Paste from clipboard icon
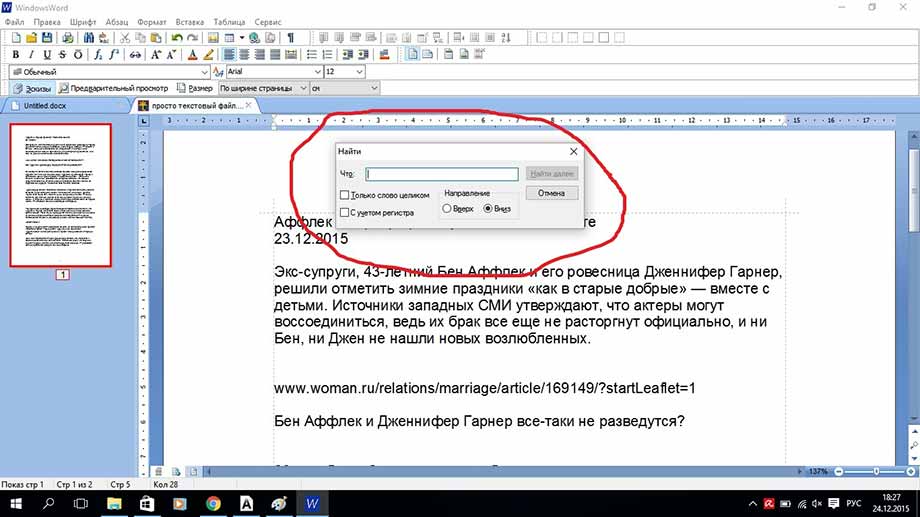The height and width of the screenshot is (517, 920). [155, 38]
